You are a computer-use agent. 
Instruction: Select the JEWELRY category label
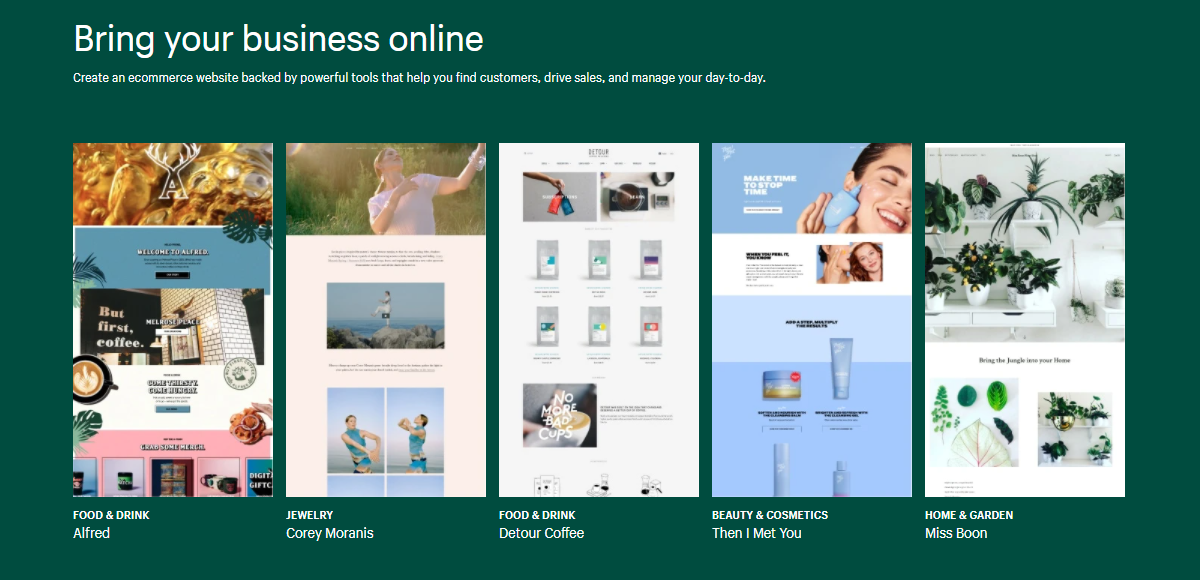[x=310, y=515]
